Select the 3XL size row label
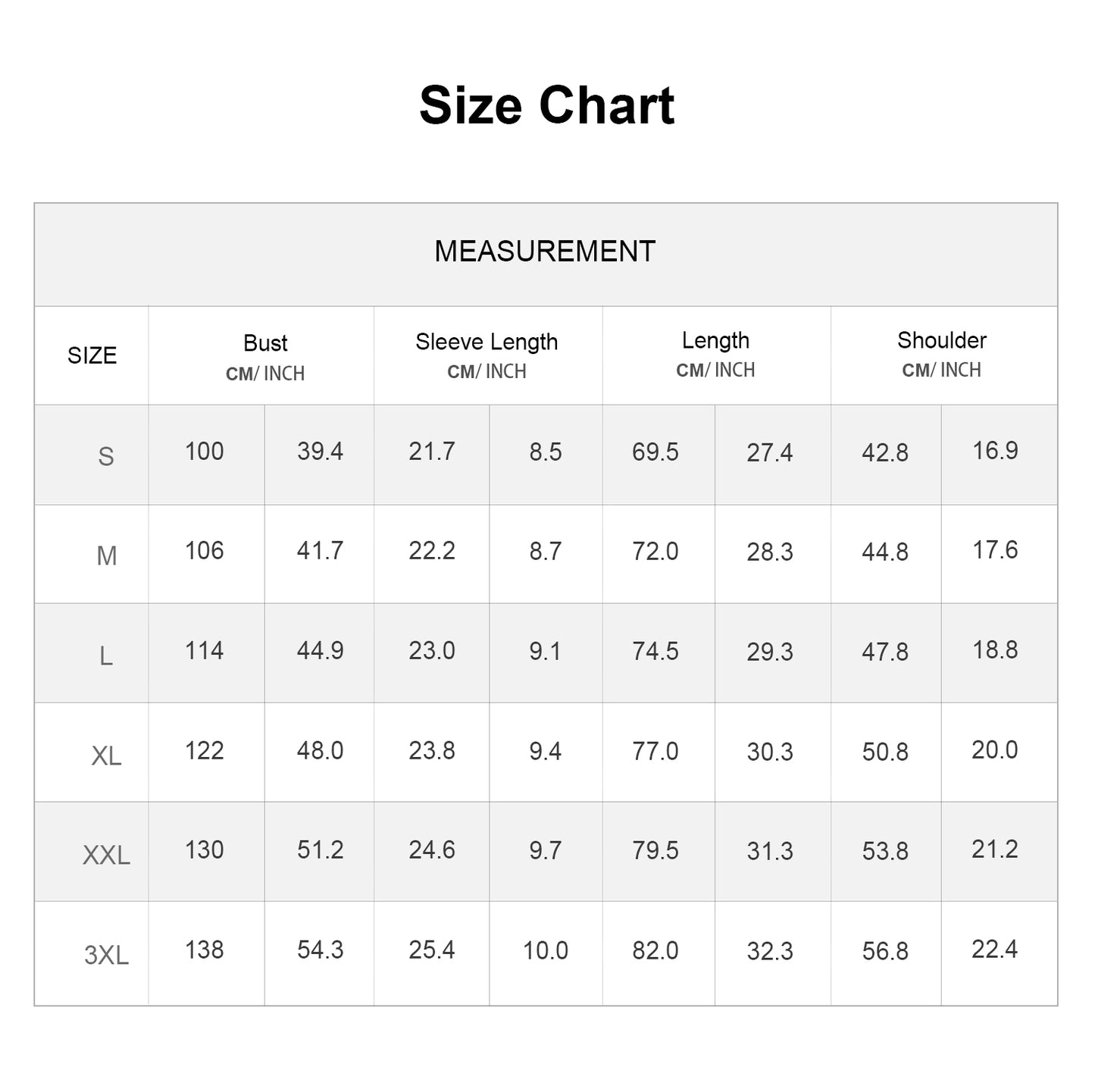The height and width of the screenshot is (1092, 1095). 106,955
